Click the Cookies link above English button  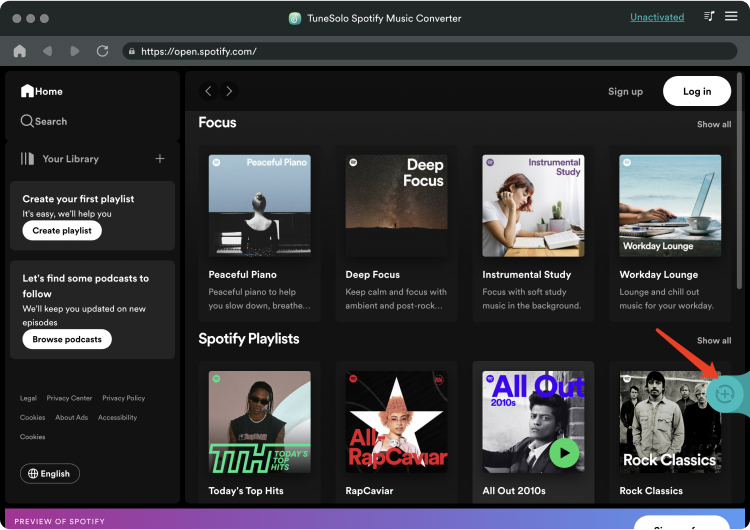coord(33,437)
